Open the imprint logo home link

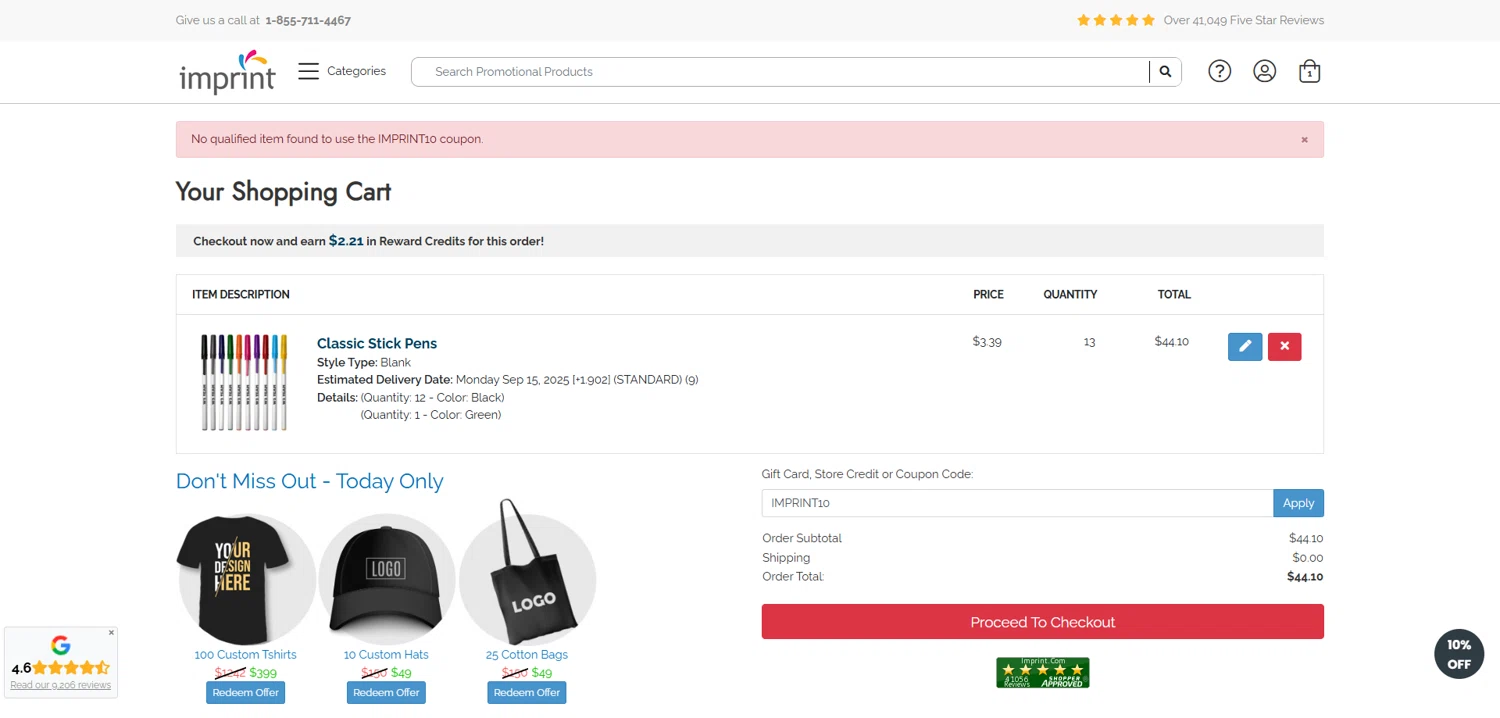coord(227,72)
